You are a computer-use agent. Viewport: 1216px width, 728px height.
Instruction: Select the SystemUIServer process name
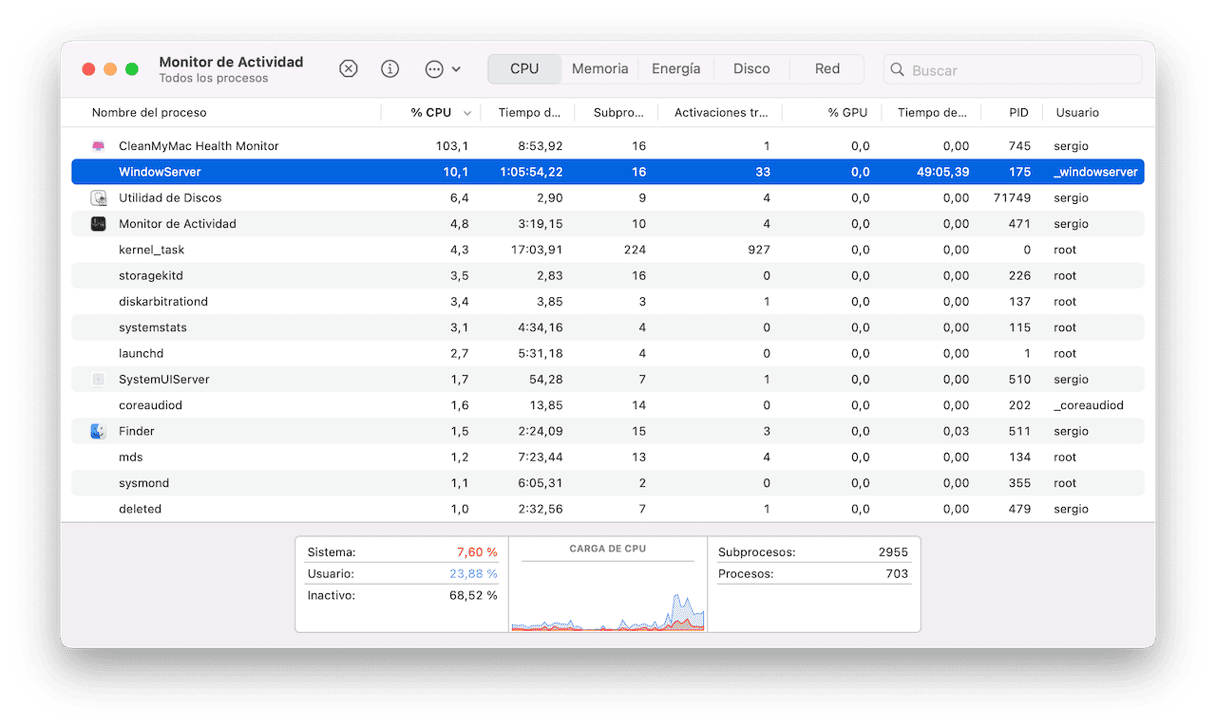click(x=164, y=380)
